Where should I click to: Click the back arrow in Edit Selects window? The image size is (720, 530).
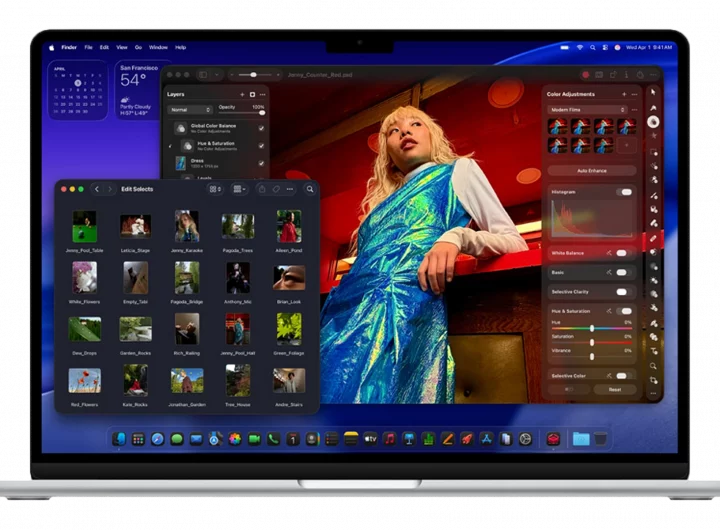tap(97, 189)
